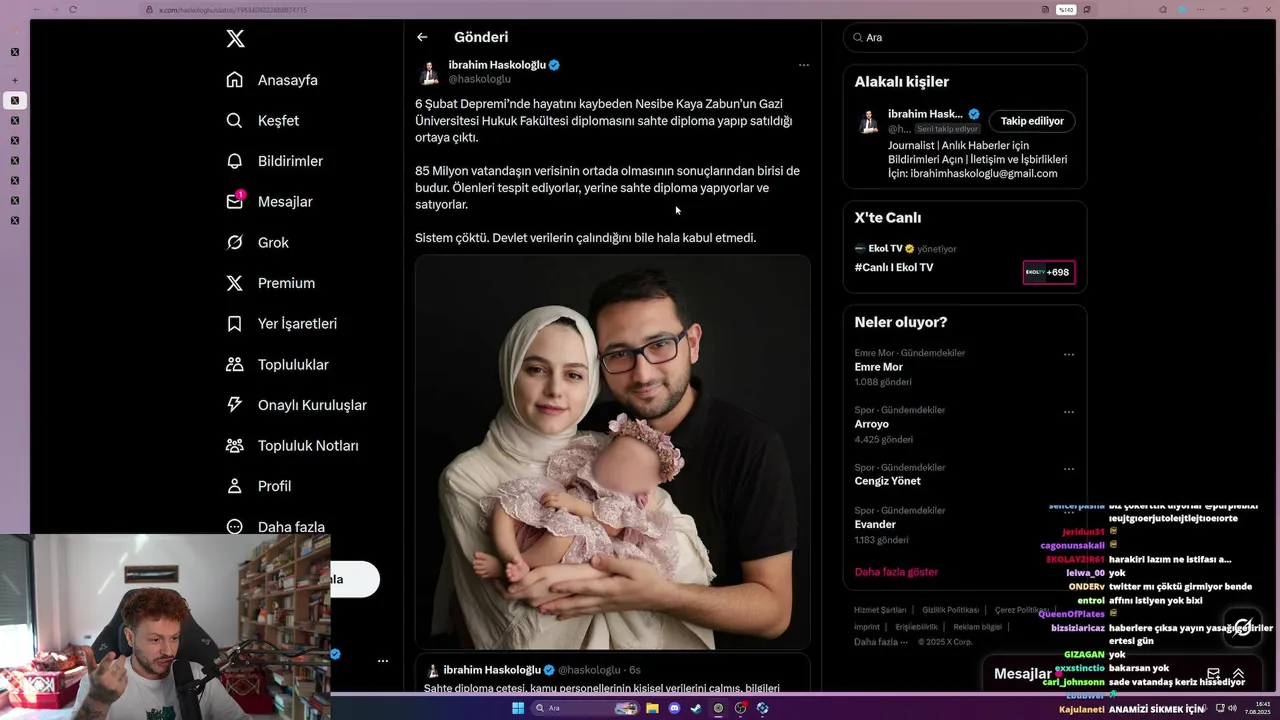Screen dimensions: 1280x720
Task: Click the Takip ediliyor button
Action: click(x=1032, y=121)
